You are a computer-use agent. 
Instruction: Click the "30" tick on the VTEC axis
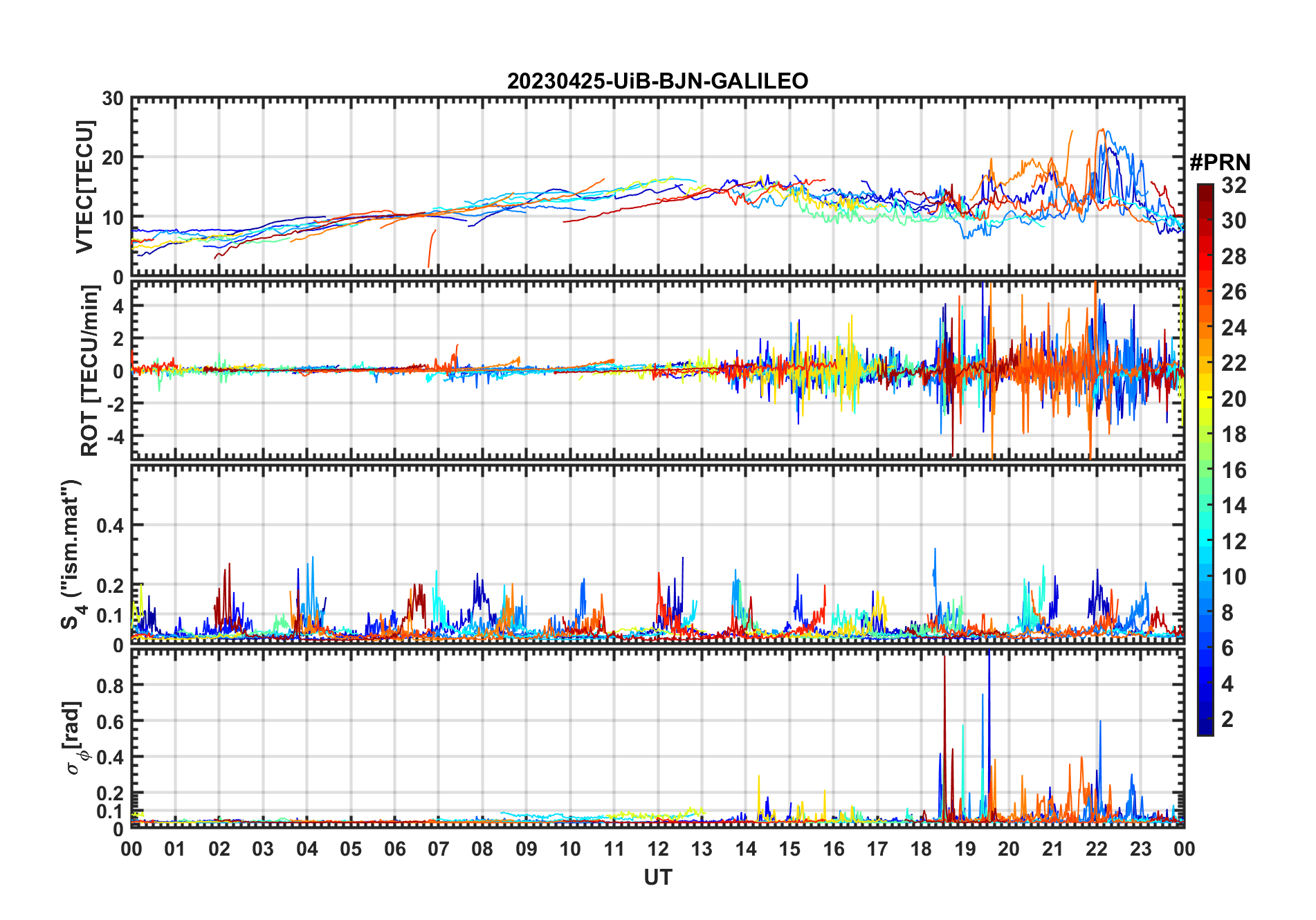(113, 99)
